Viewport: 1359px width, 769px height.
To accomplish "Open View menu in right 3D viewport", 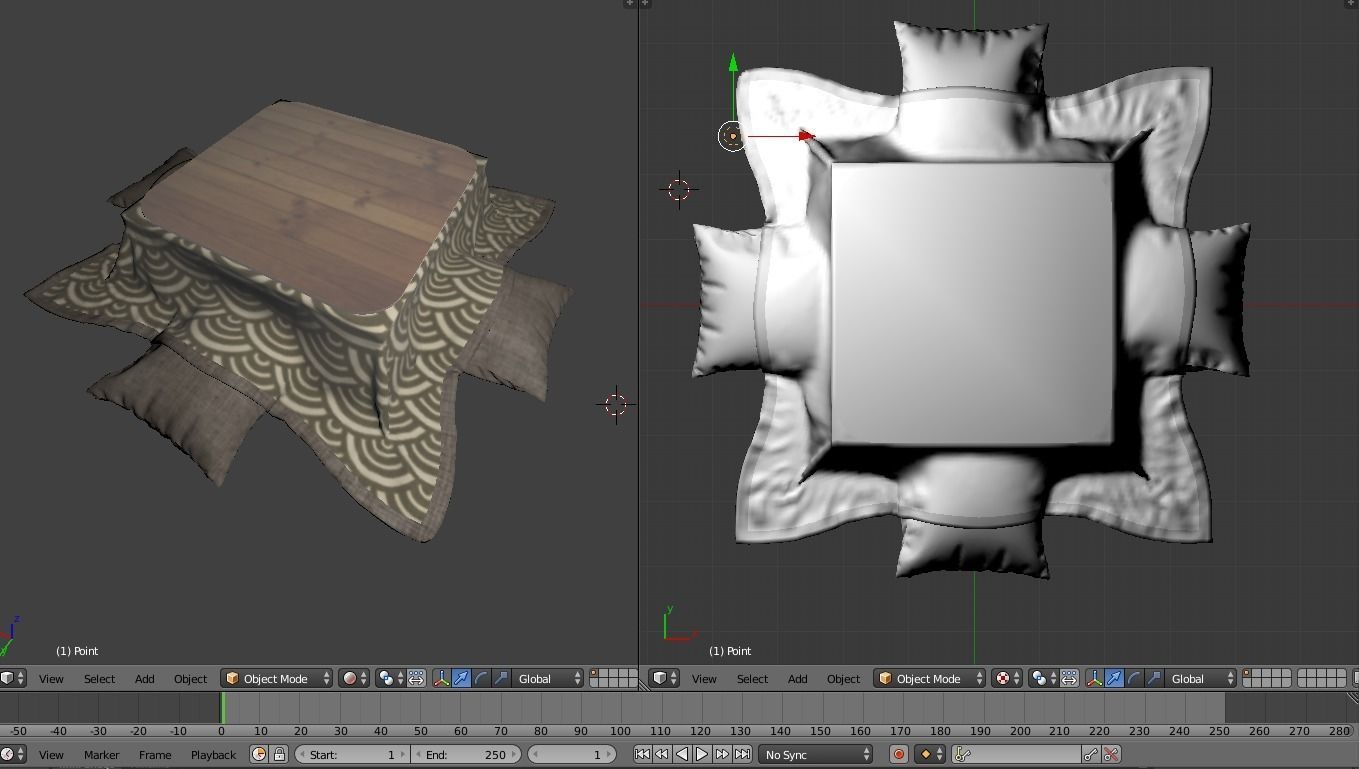I will [704, 678].
